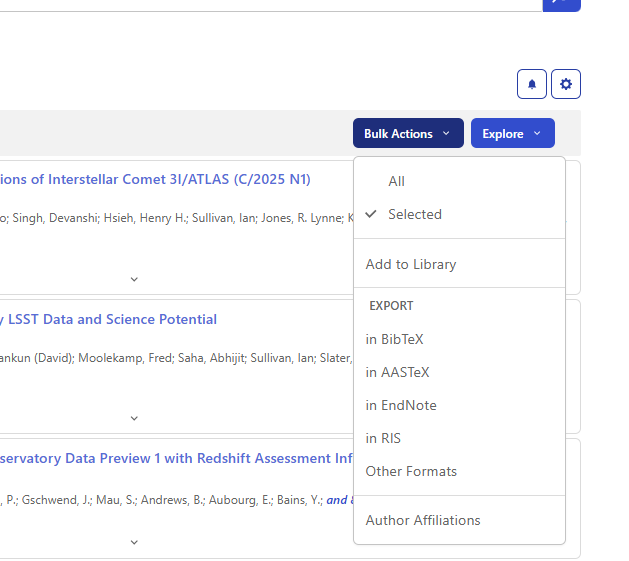Screen dimensions: 629x561
Task: Select Add to Library
Action: (x=411, y=264)
